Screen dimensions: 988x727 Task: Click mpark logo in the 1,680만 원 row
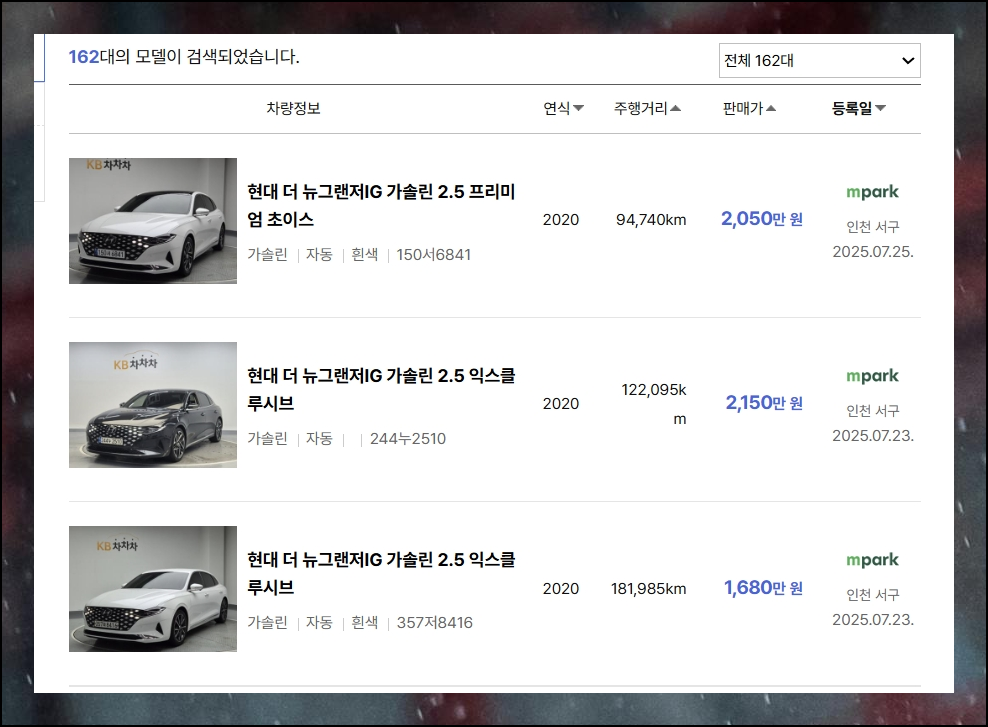click(x=872, y=559)
